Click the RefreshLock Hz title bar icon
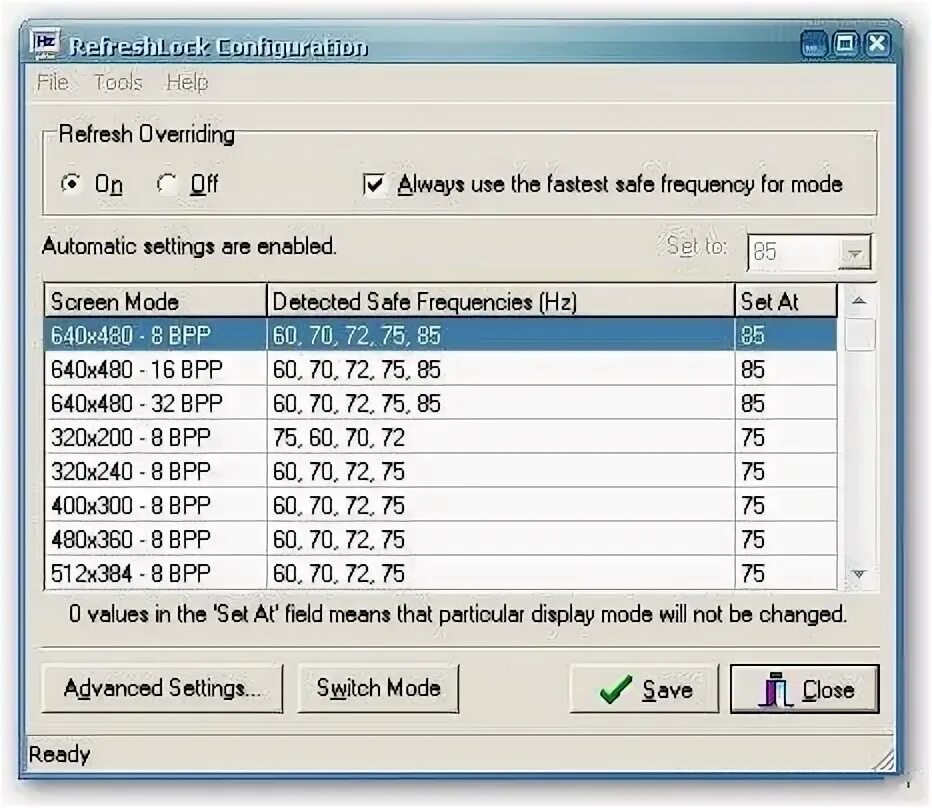 click(x=45, y=45)
